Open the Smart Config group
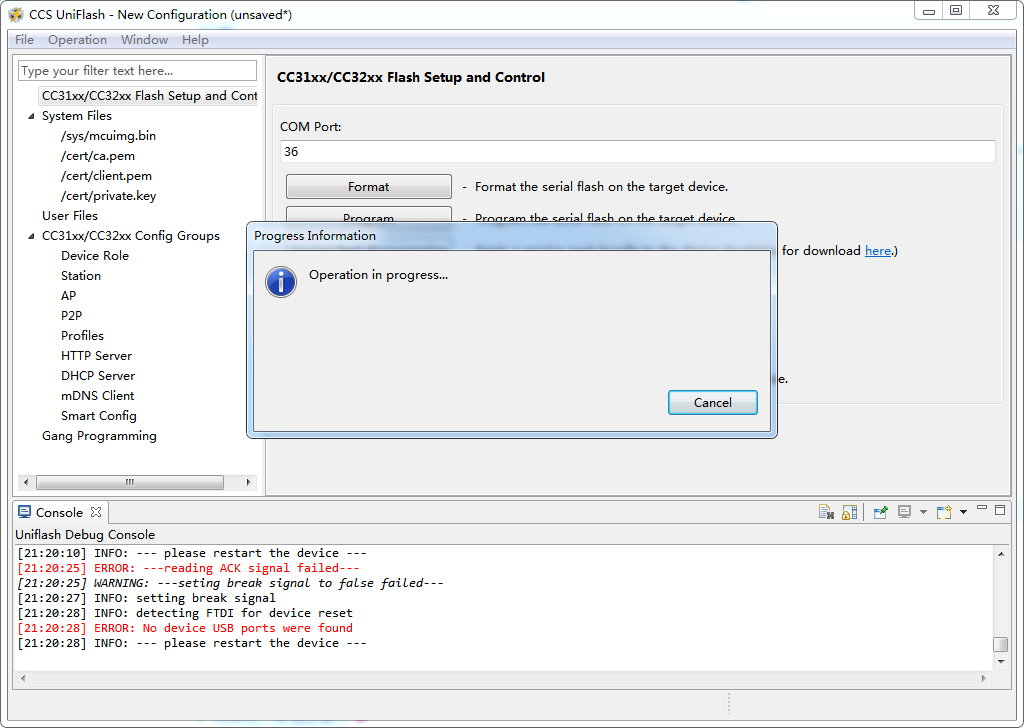The width and height of the screenshot is (1024, 728). tap(99, 416)
